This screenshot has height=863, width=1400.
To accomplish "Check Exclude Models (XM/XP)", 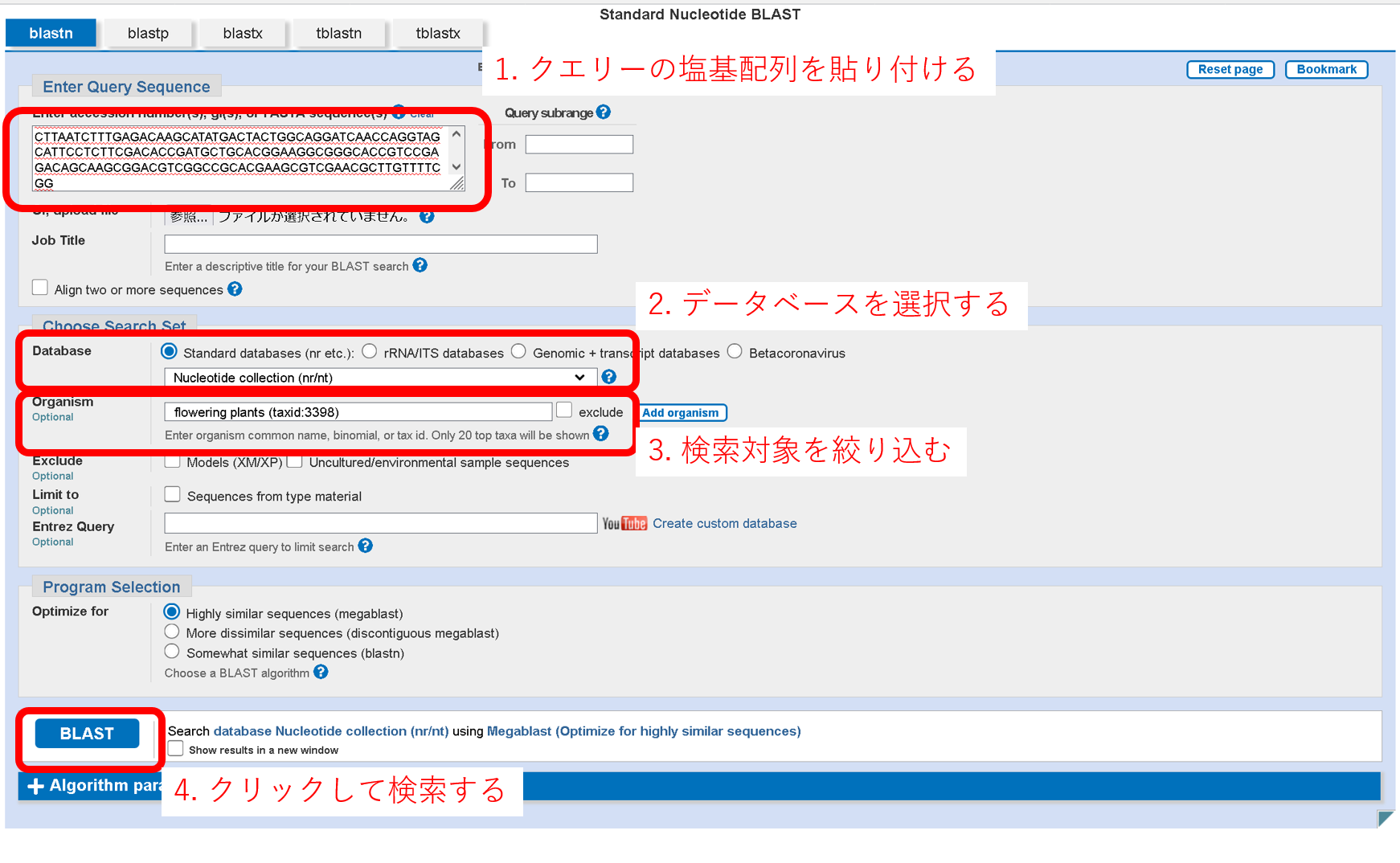I will tap(172, 462).
